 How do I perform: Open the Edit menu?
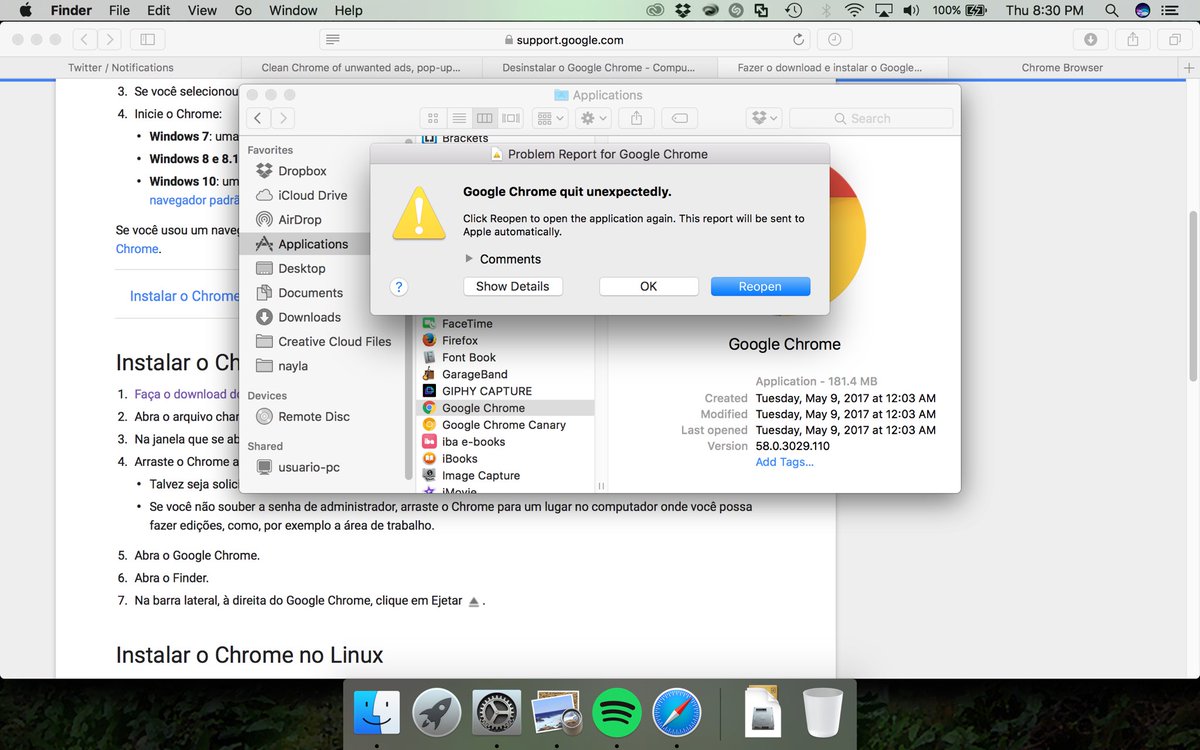click(x=158, y=10)
